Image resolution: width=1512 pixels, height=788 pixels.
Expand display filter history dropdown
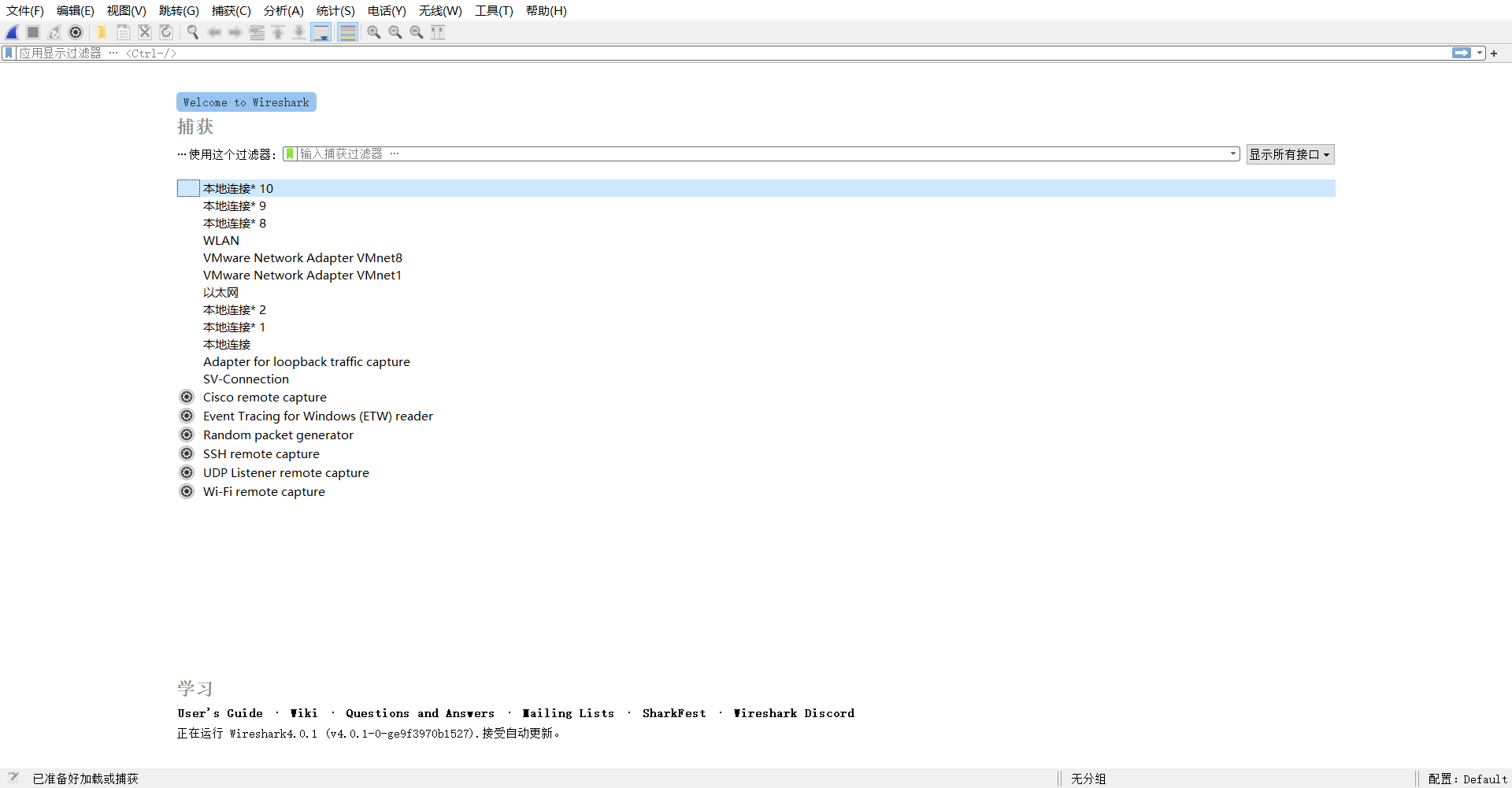[1480, 53]
